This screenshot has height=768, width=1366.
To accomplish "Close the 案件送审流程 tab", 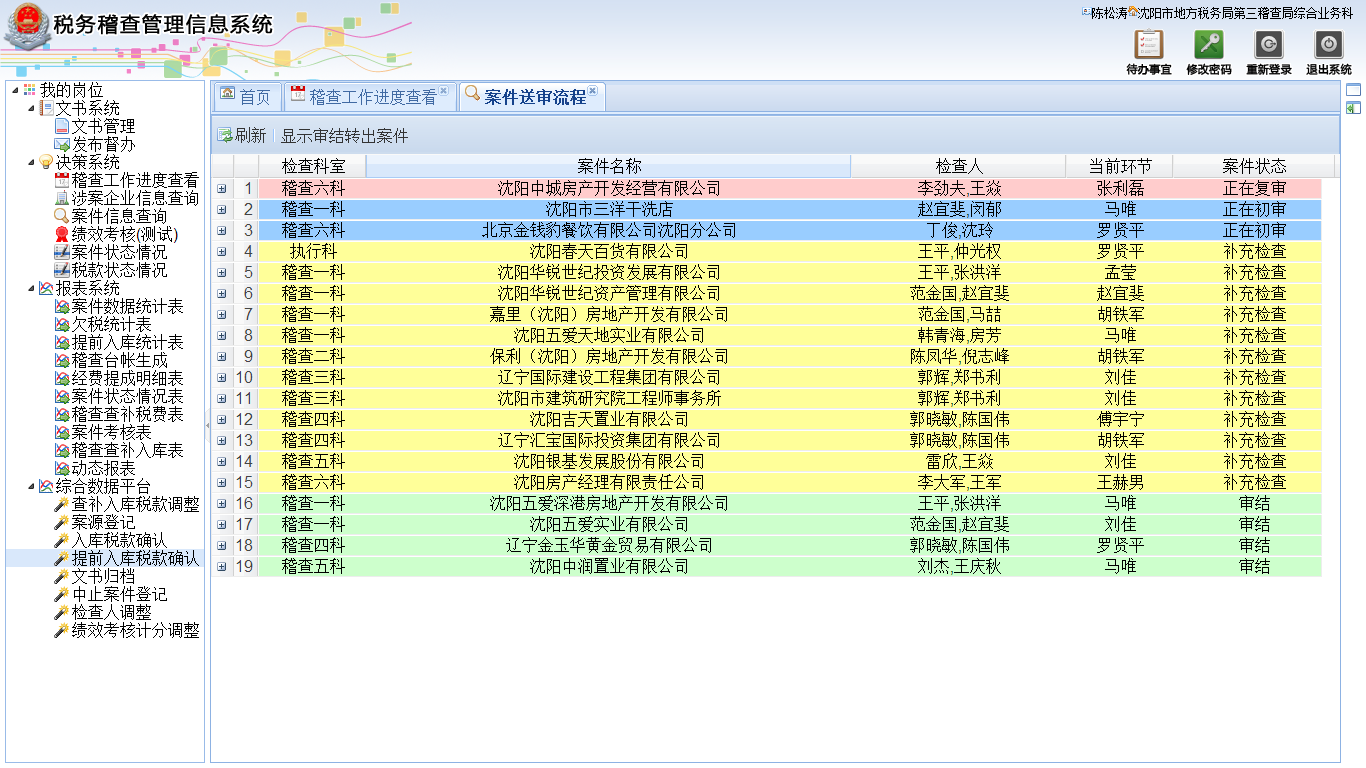I will (592, 91).
